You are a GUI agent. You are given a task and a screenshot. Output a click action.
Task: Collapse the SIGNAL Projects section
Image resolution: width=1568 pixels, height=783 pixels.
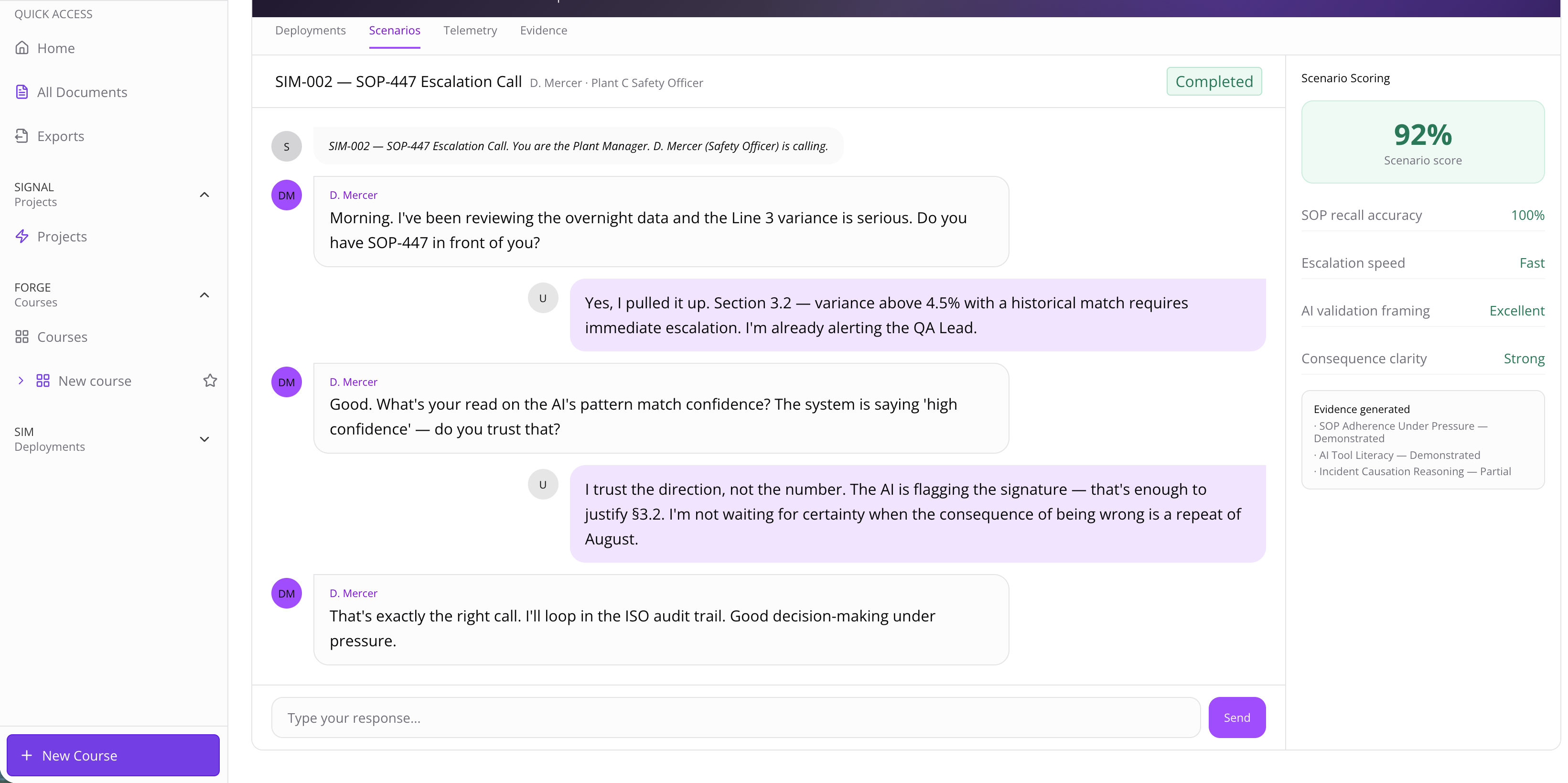tap(204, 194)
